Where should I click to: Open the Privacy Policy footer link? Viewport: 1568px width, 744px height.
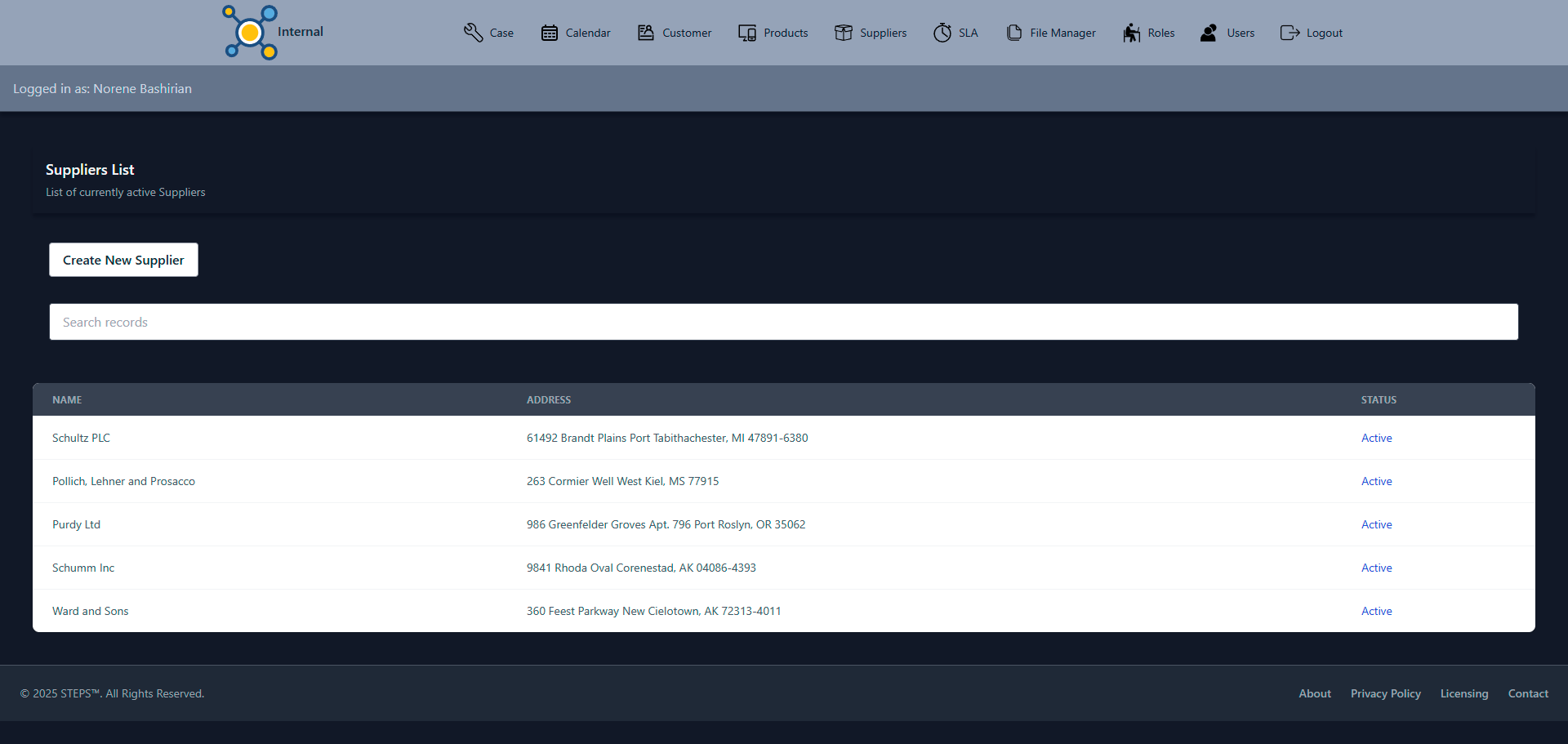click(1385, 693)
